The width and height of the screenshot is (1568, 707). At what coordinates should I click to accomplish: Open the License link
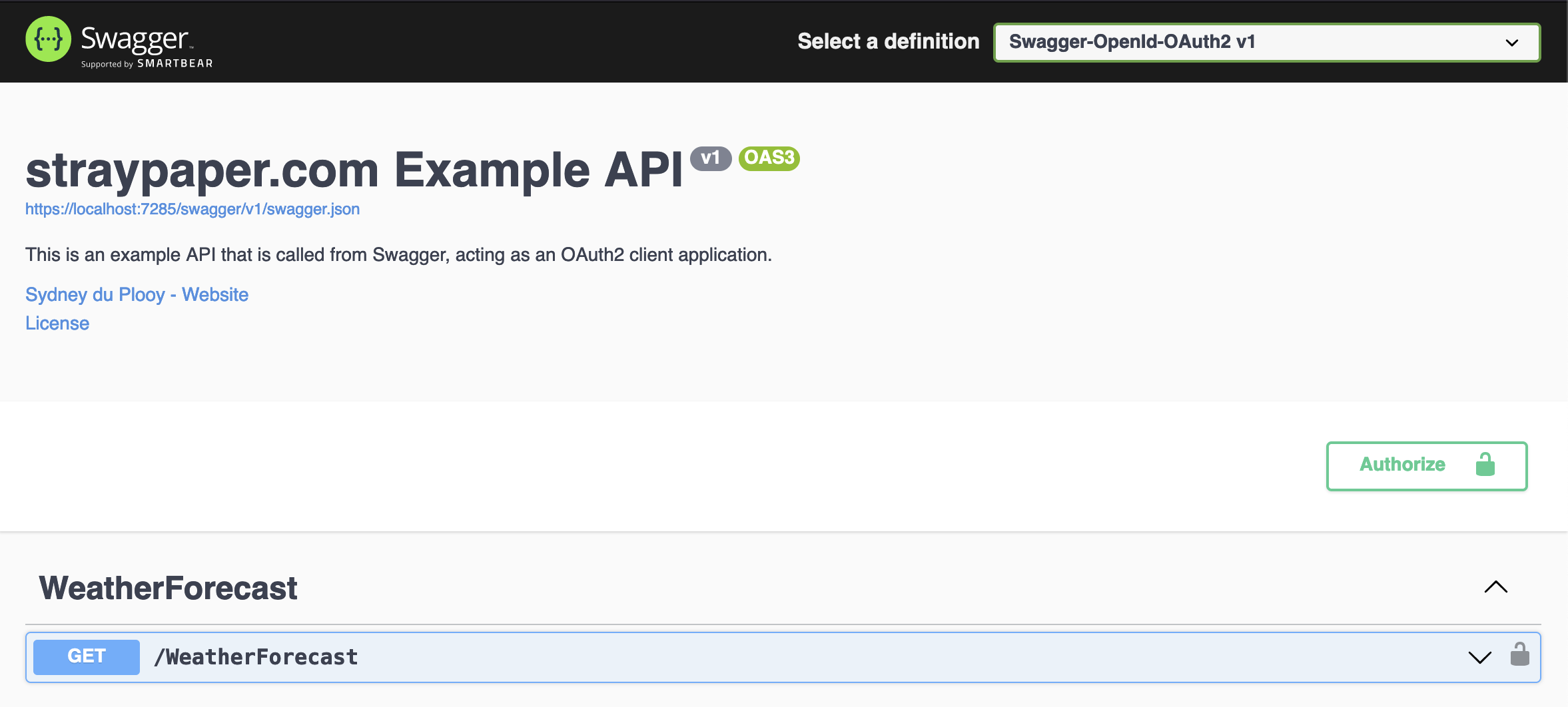coord(57,323)
